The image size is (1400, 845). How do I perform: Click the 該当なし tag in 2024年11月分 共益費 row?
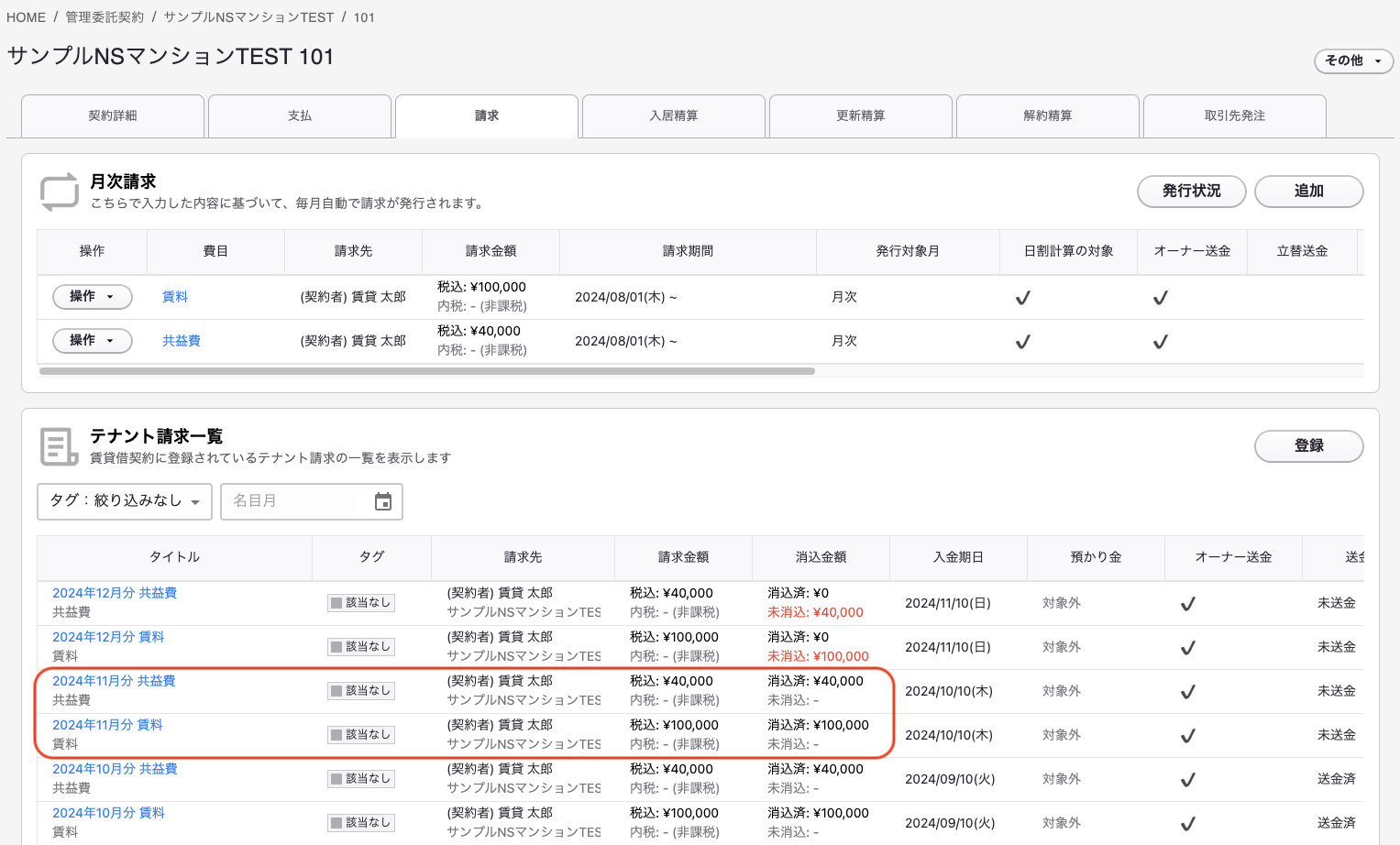point(361,691)
